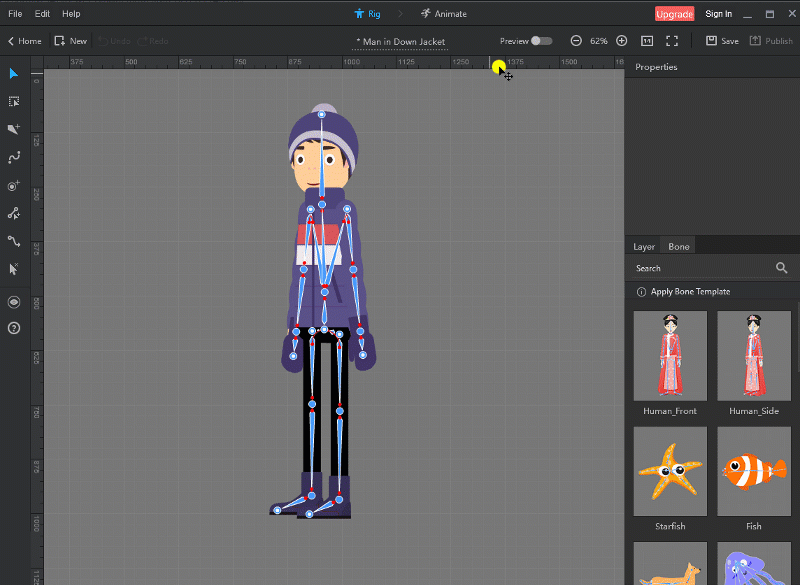Open the Layer tab in right panel
Viewport: 800px width, 585px height.
click(644, 245)
